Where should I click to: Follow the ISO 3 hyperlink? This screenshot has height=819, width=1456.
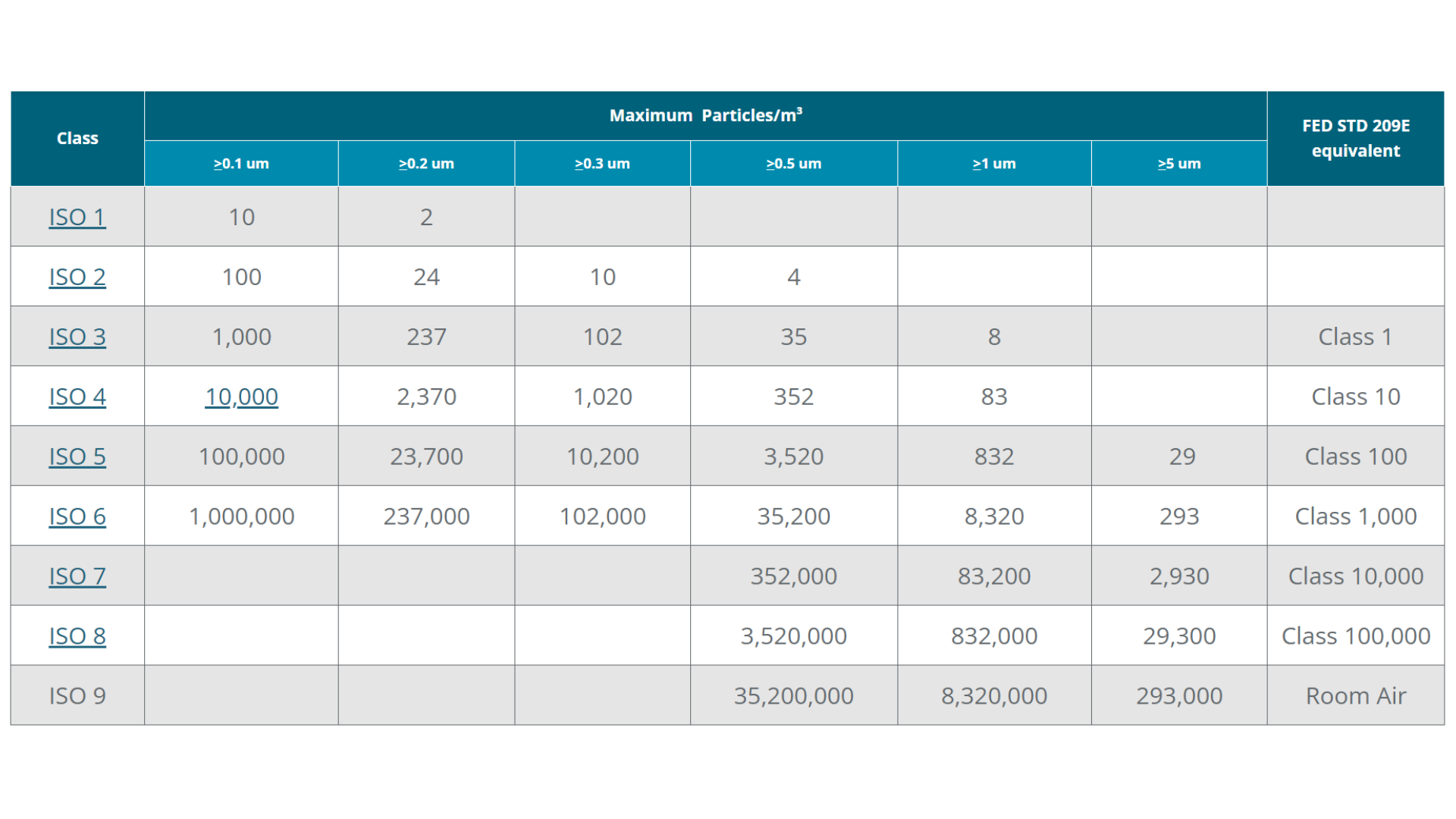point(77,337)
